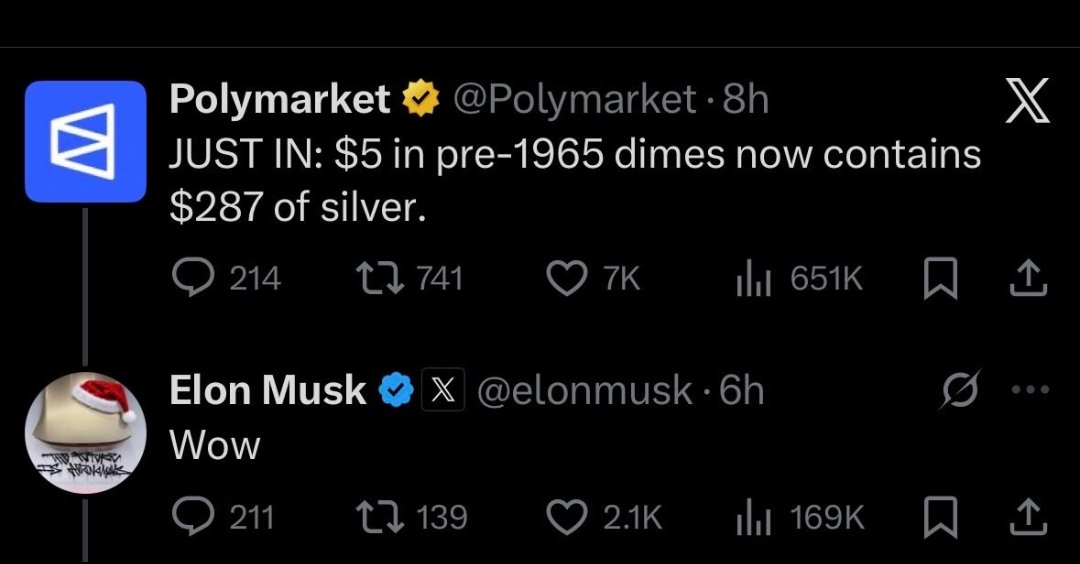View analytics showing 651K views
1080x564 pixels.
pyautogui.click(x=799, y=279)
